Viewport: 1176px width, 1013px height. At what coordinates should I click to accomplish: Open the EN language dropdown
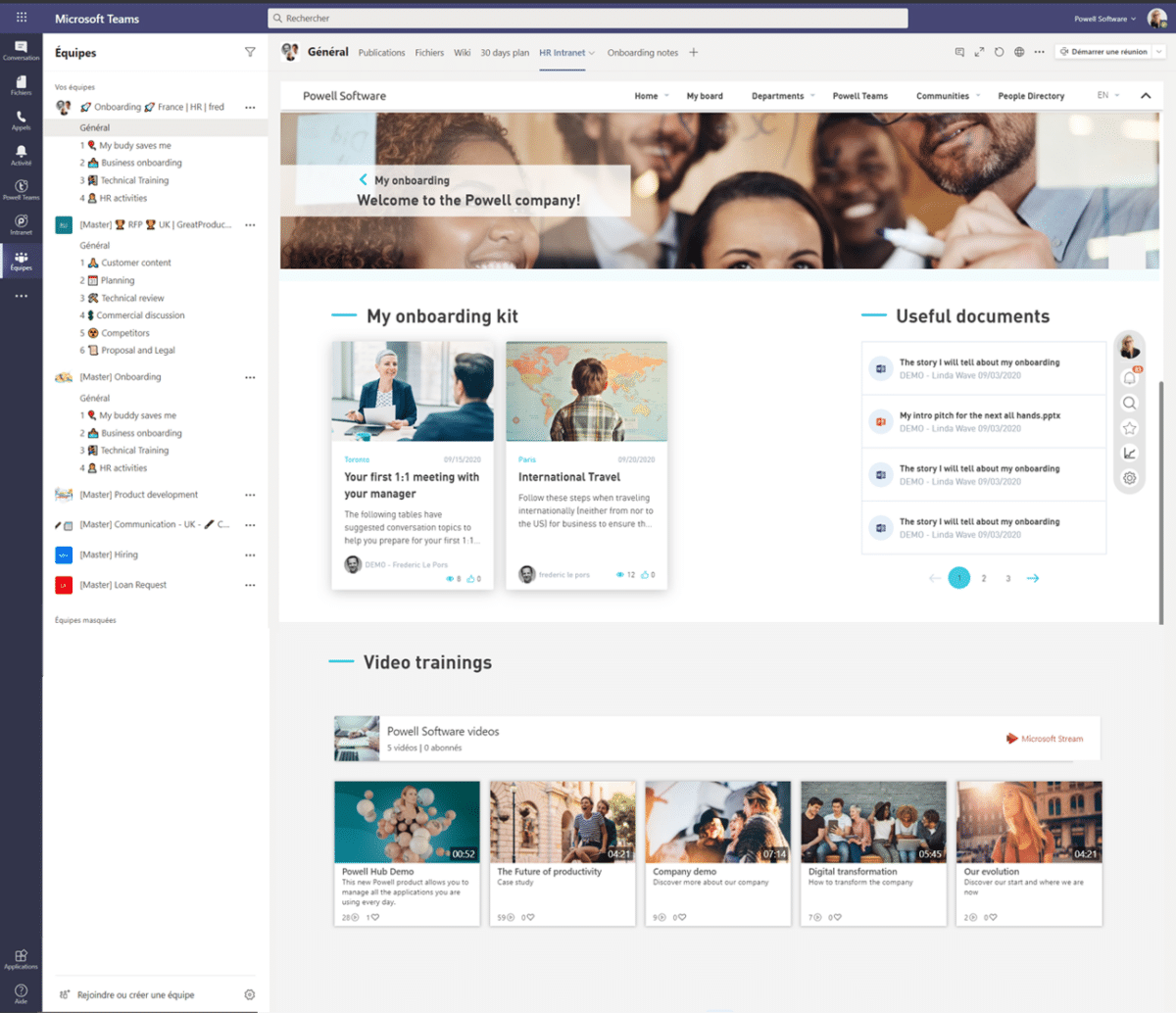point(1107,95)
